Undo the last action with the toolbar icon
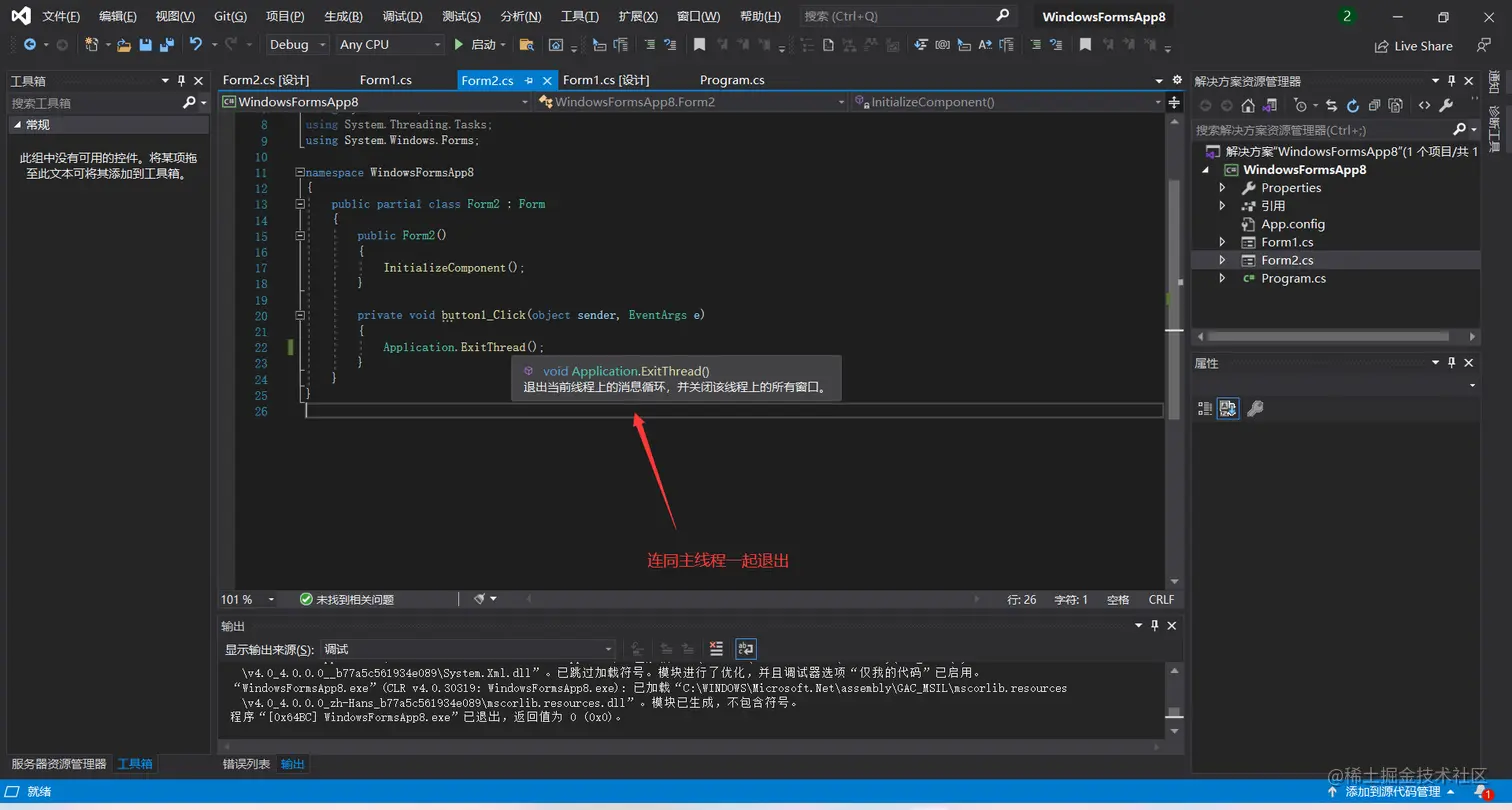Image resolution: width=1512 pixels, height=810 pixels. tap(196, 45)
